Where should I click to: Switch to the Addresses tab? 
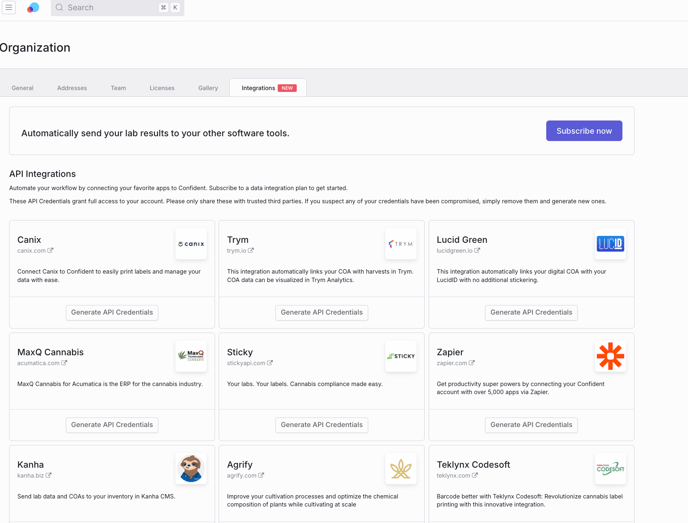(72, 88)
